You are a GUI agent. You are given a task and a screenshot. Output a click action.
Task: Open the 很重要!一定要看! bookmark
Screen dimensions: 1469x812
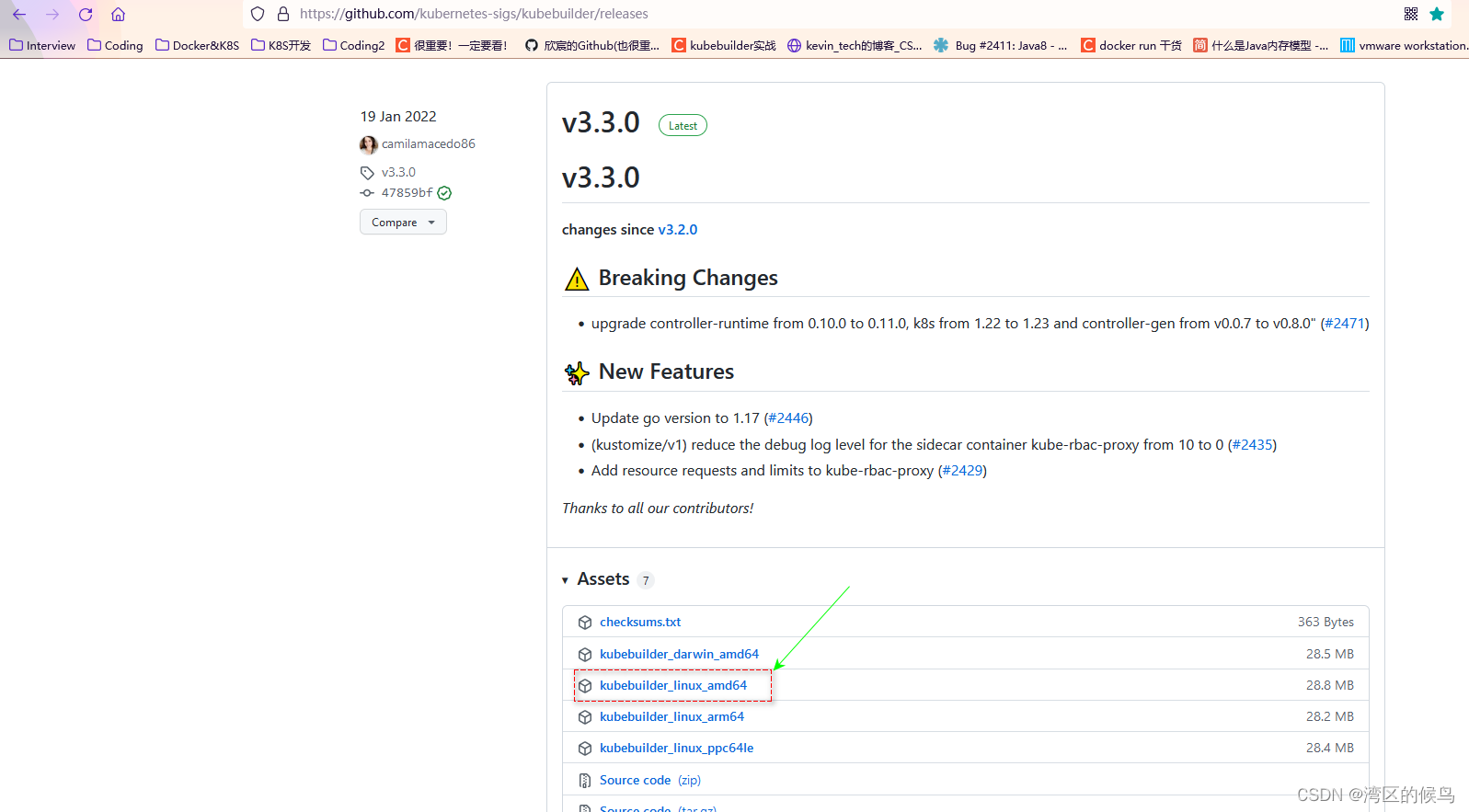(x=452, y=45)
